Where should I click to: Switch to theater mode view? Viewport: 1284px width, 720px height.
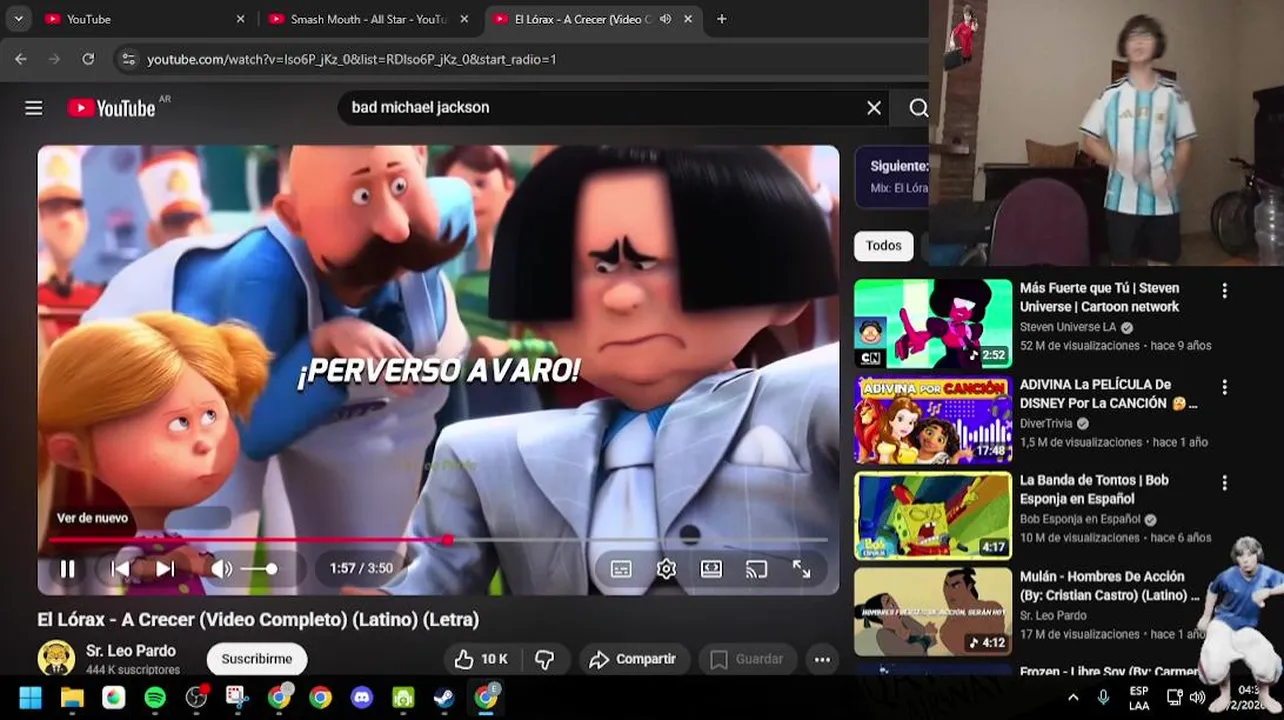click(711, 569)
